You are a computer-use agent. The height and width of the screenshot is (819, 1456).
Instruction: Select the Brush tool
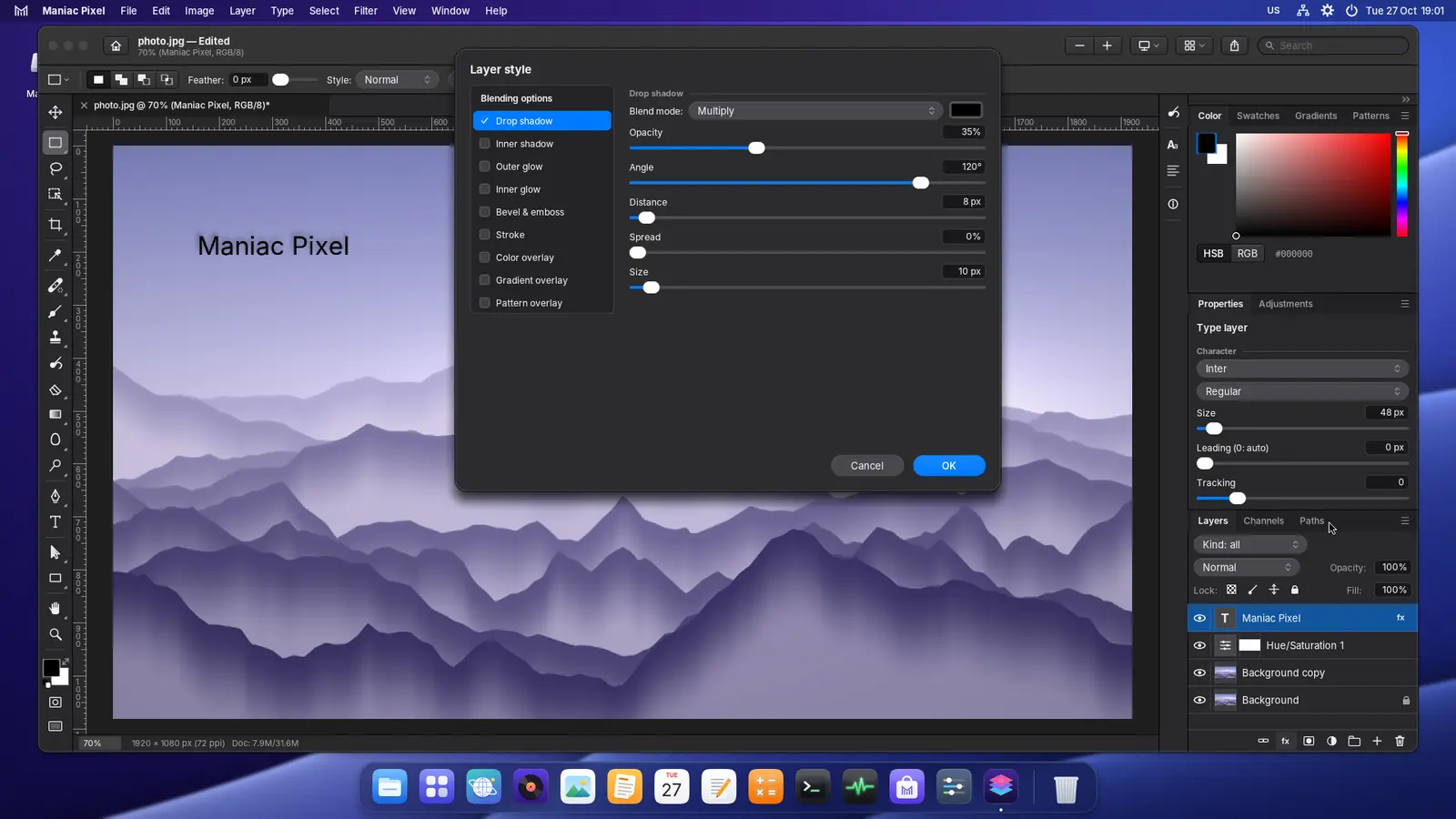56,312
